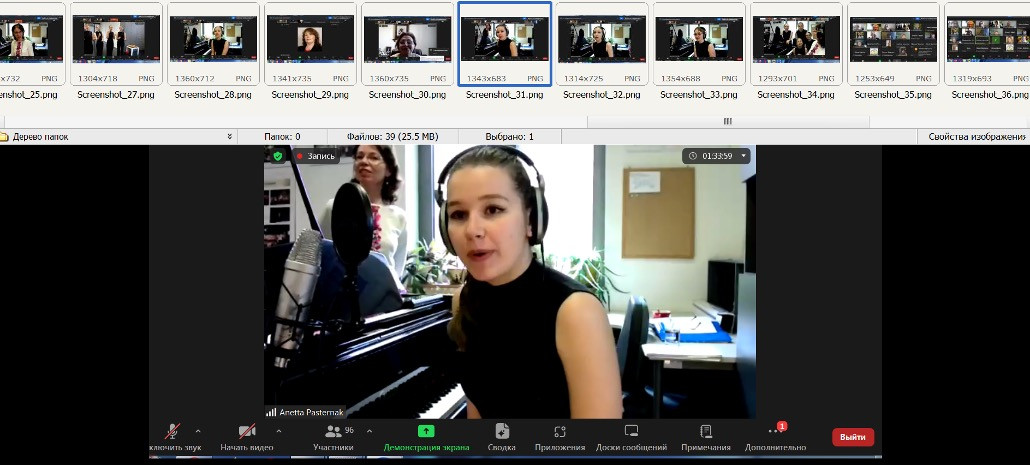
Task: Click the 1343x683 size label
Action: pyautogui.click(x=484, y=78)
